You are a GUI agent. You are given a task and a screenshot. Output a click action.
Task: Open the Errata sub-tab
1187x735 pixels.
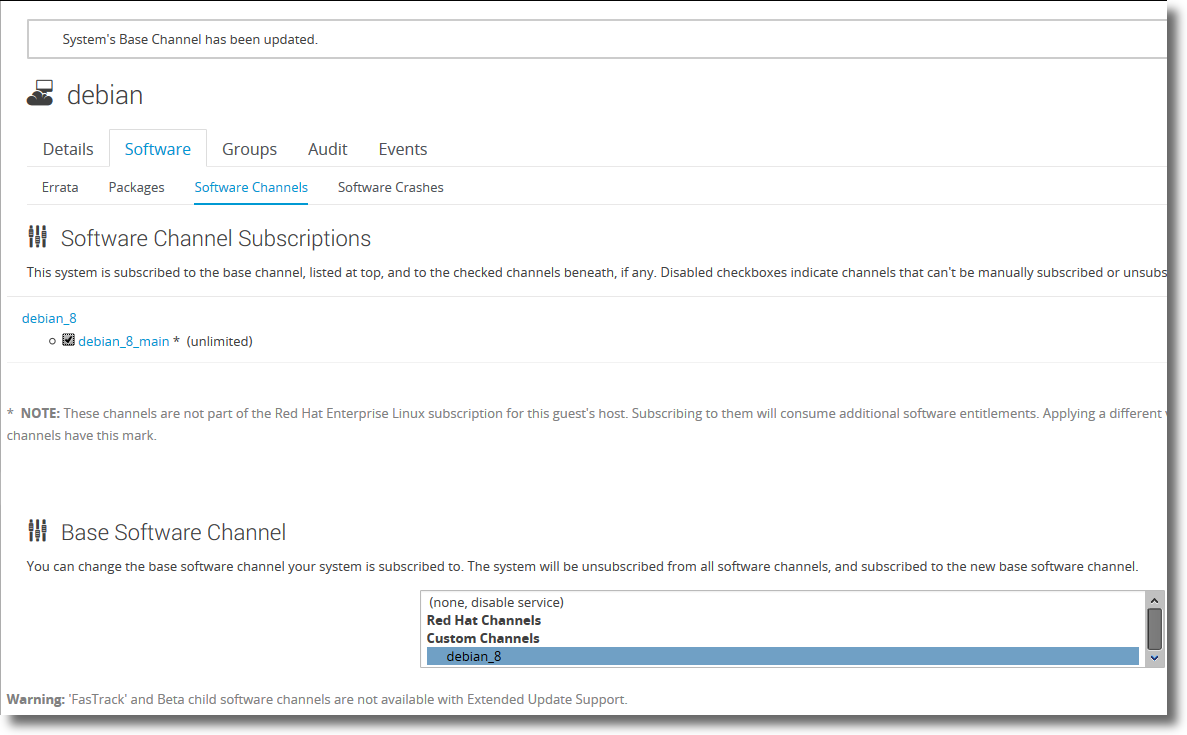pyautogui.click(x=60, y=187)
